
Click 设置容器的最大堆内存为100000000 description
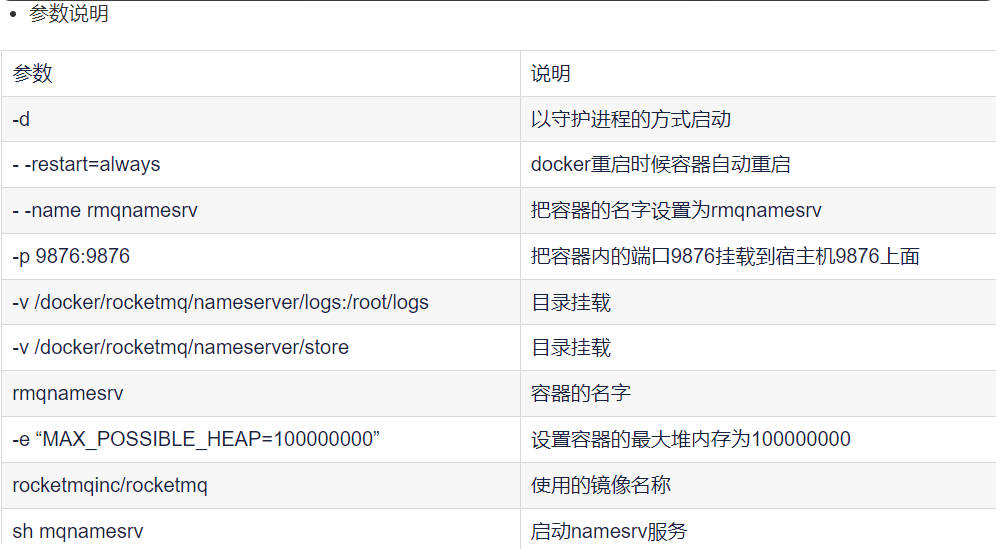690,439
